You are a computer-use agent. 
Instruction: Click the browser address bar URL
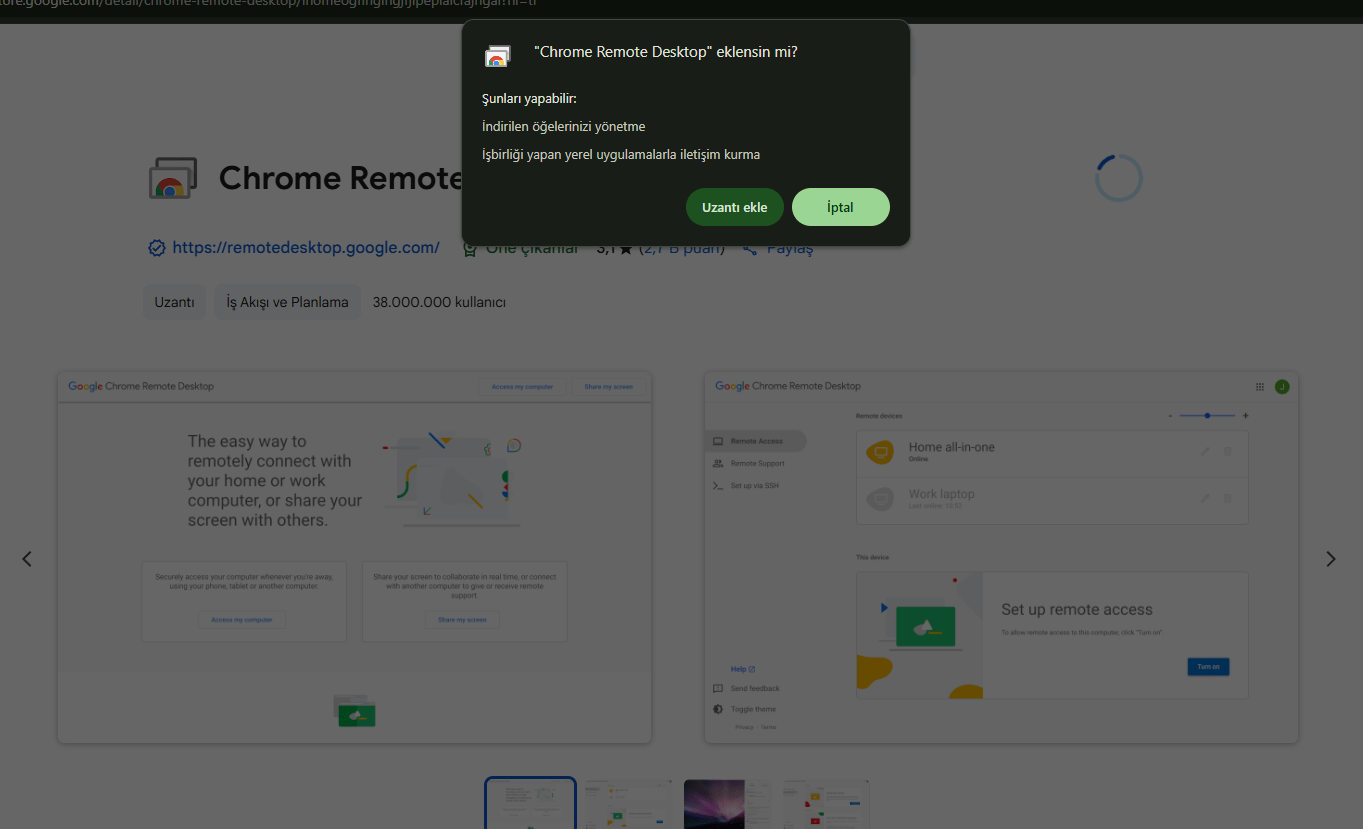coord(270,5)
